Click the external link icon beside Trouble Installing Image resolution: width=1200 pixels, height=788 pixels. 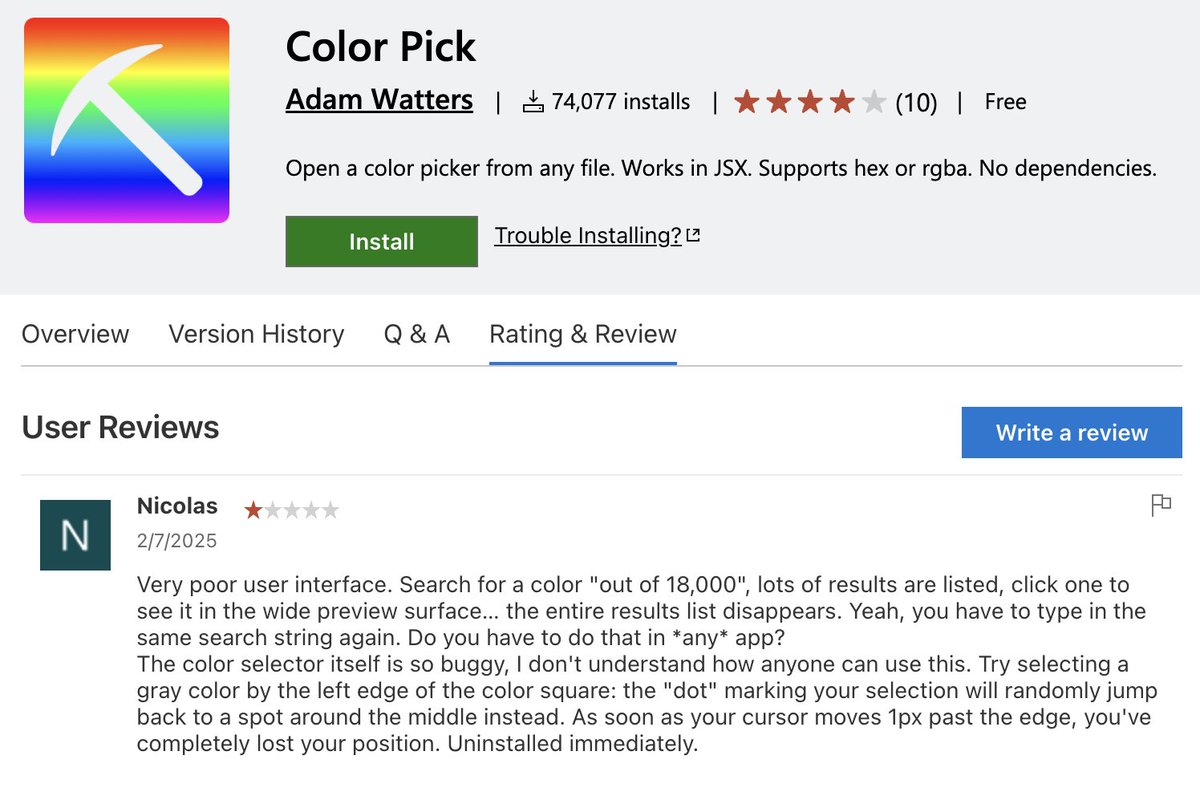[693, 236]
